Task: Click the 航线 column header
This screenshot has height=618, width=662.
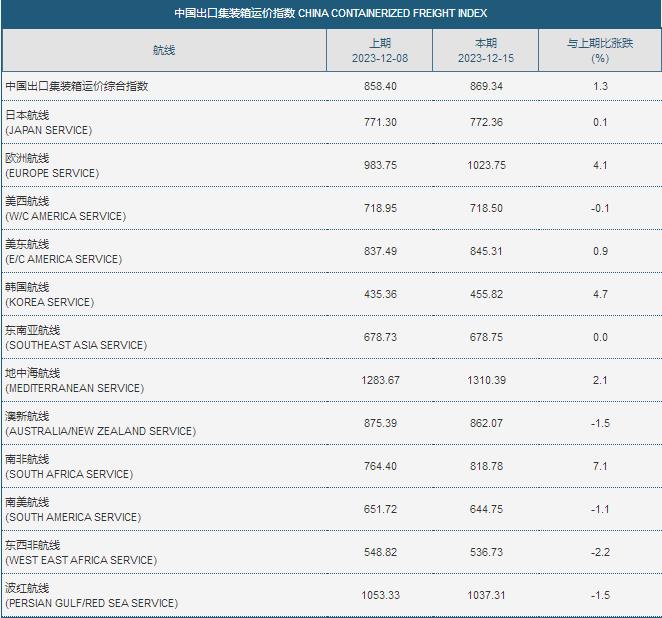Action: click(x=164, y=50)
